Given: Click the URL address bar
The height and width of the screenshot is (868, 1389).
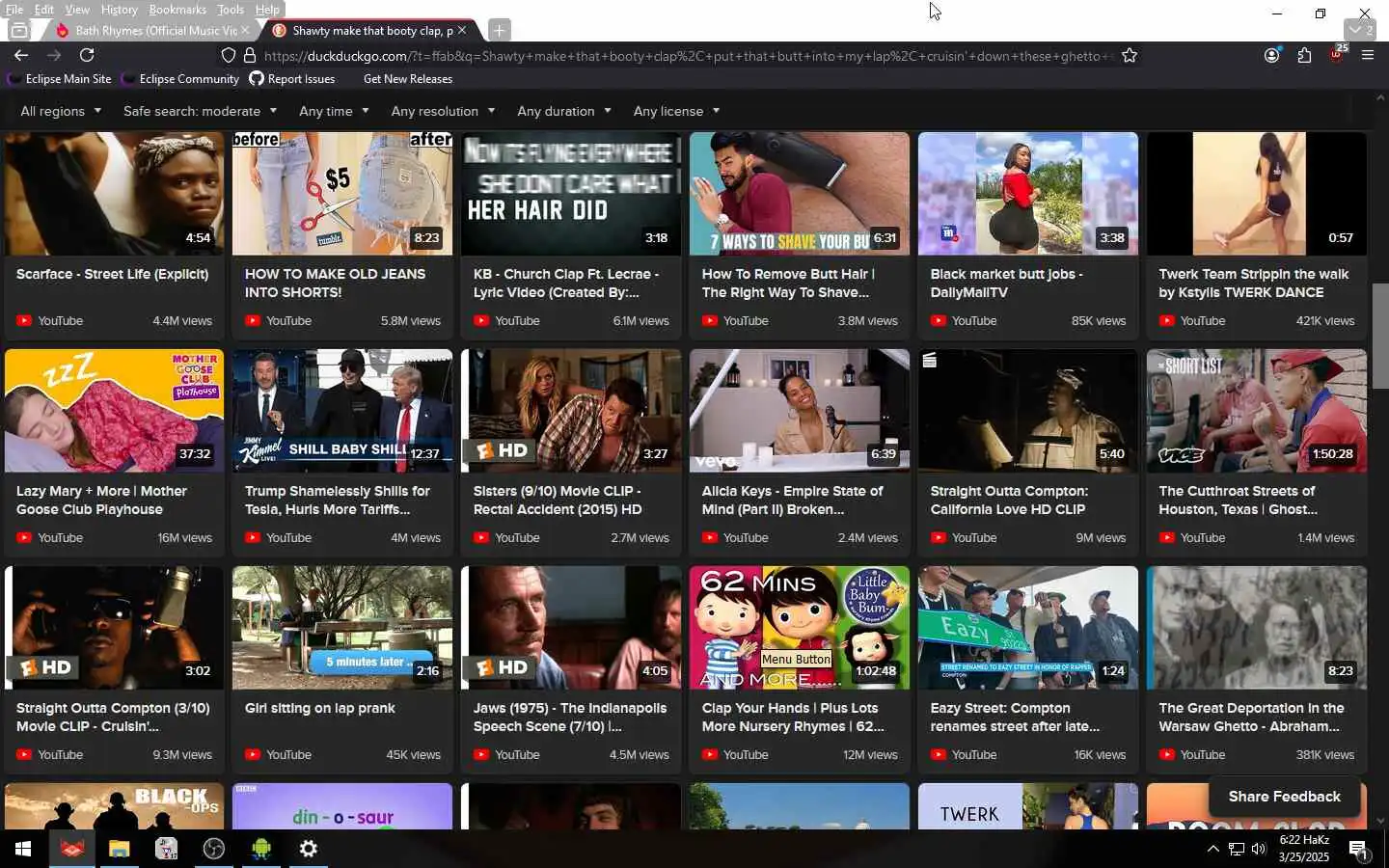Looking at the screenshot, I should (x=687, y=56).
